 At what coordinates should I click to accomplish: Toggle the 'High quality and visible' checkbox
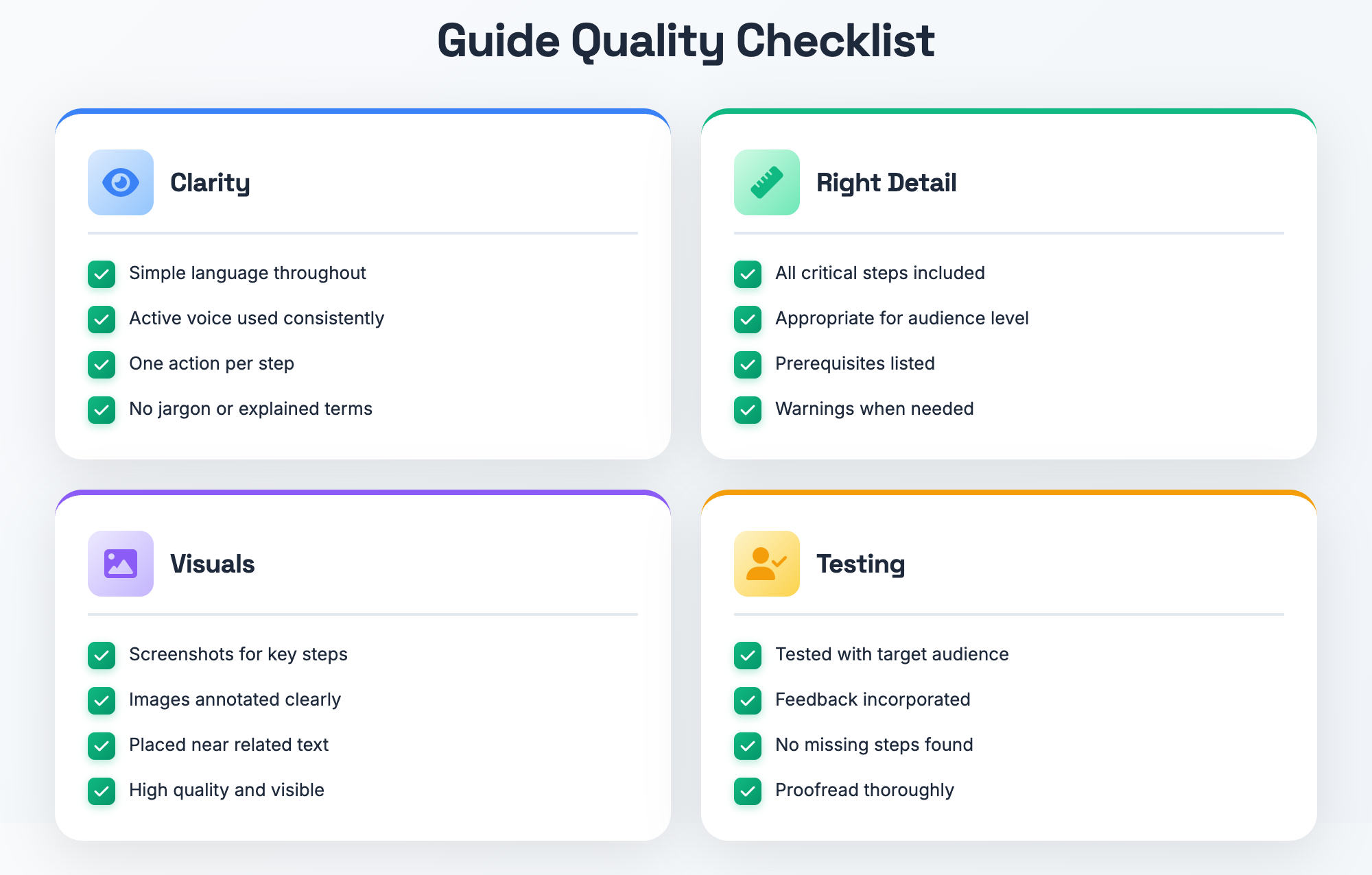[x=102, y=791]
